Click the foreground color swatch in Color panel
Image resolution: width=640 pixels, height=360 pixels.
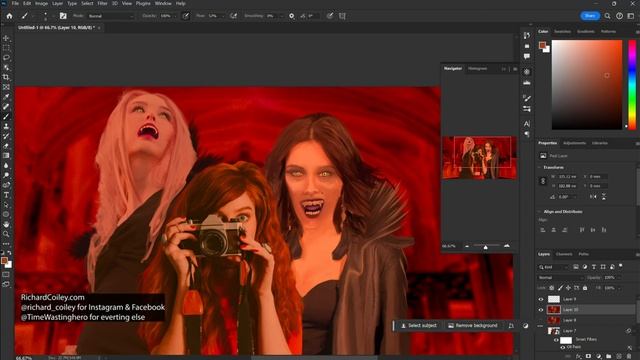coord(542,45)
